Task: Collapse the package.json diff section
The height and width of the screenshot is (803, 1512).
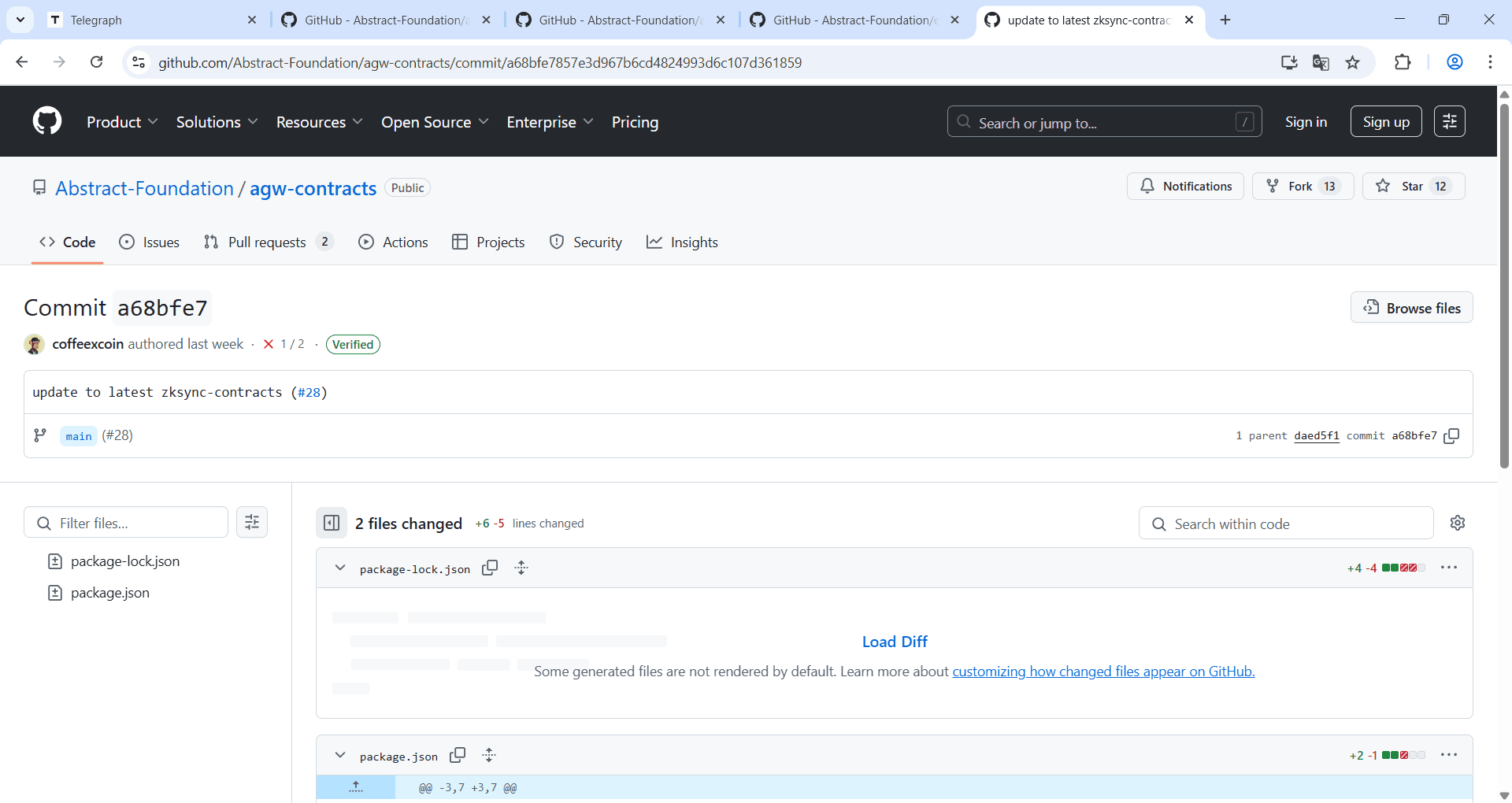Action: click(340, 755)
